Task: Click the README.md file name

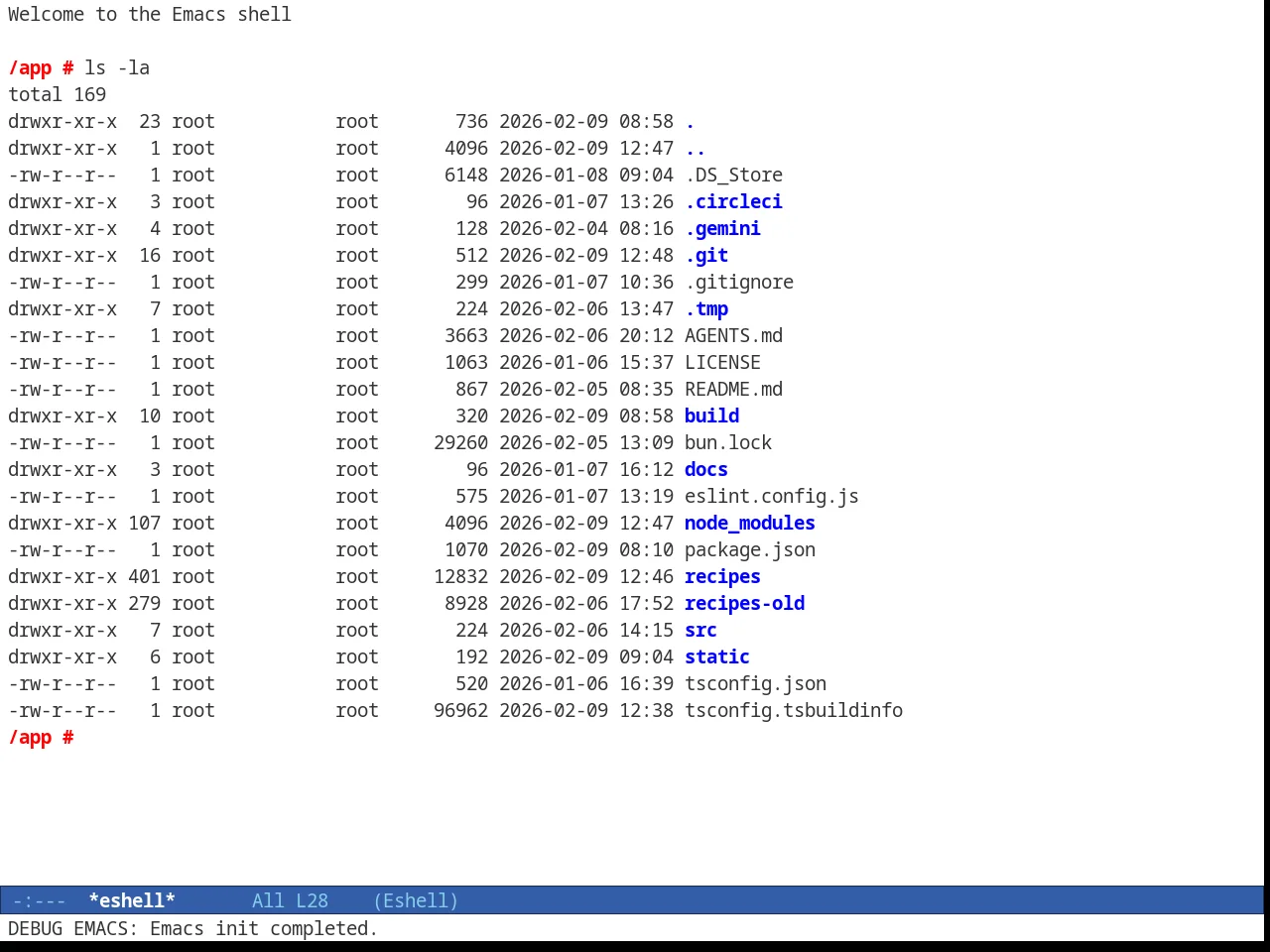Action: tap(733, 389)
